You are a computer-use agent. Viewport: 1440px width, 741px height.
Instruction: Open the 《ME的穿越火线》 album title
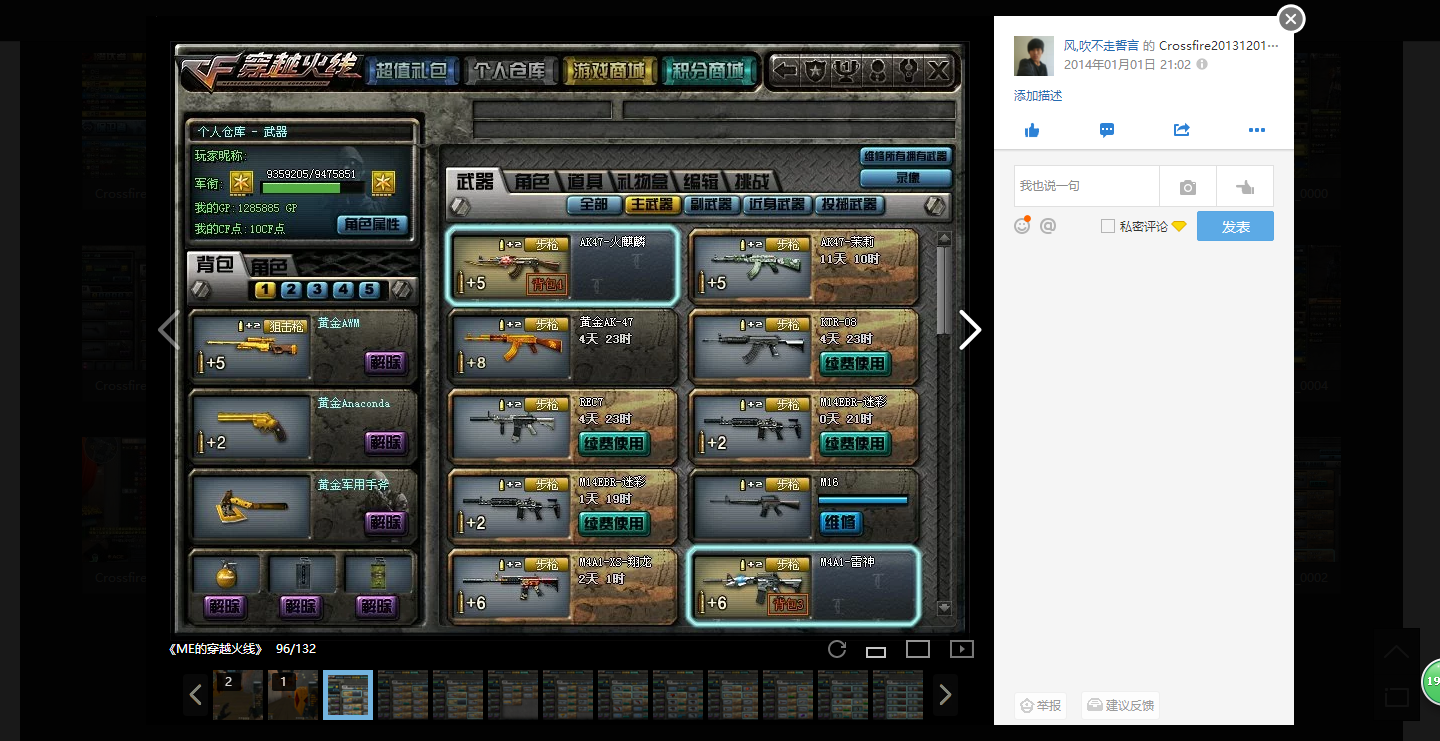(x=217, y=649)
